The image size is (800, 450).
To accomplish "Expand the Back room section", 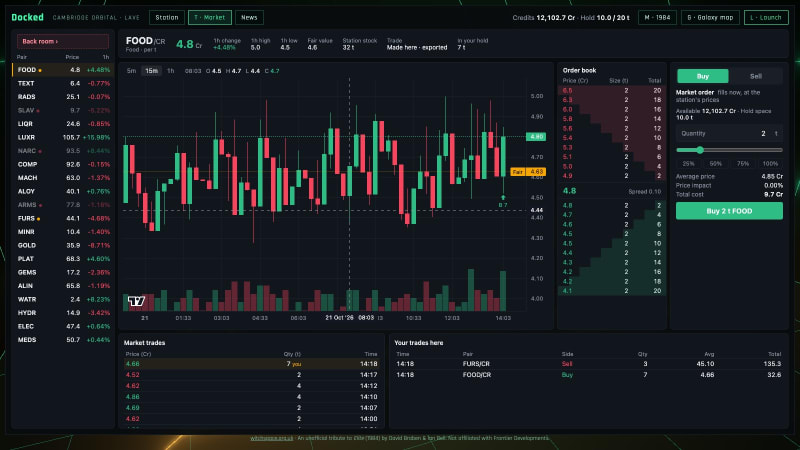I will pos(63,41).
